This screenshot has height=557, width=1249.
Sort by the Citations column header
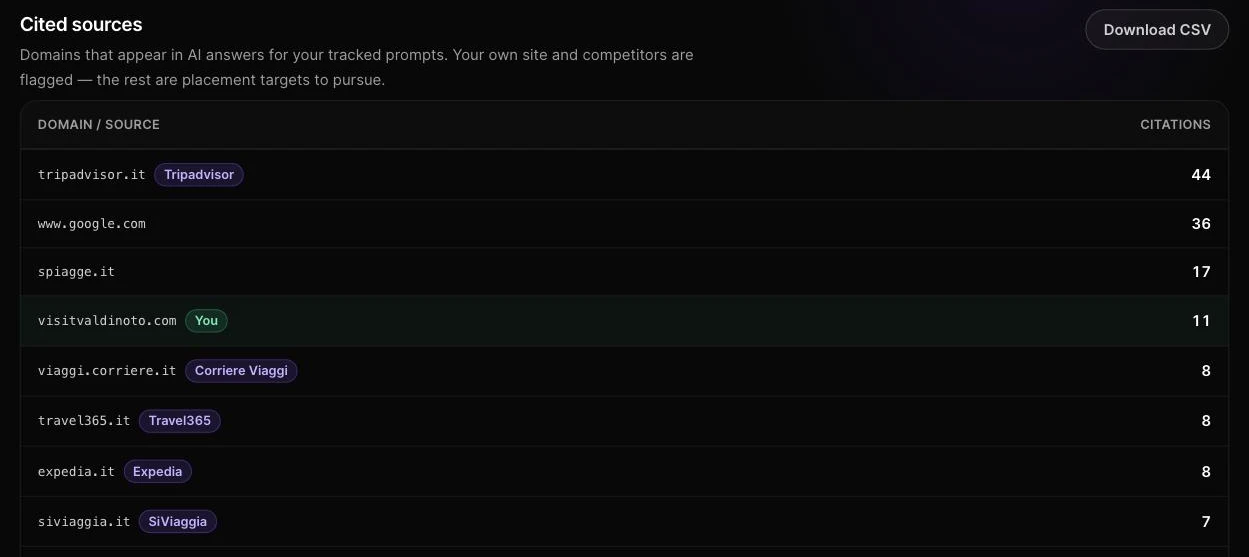(x=1175, y=125)
